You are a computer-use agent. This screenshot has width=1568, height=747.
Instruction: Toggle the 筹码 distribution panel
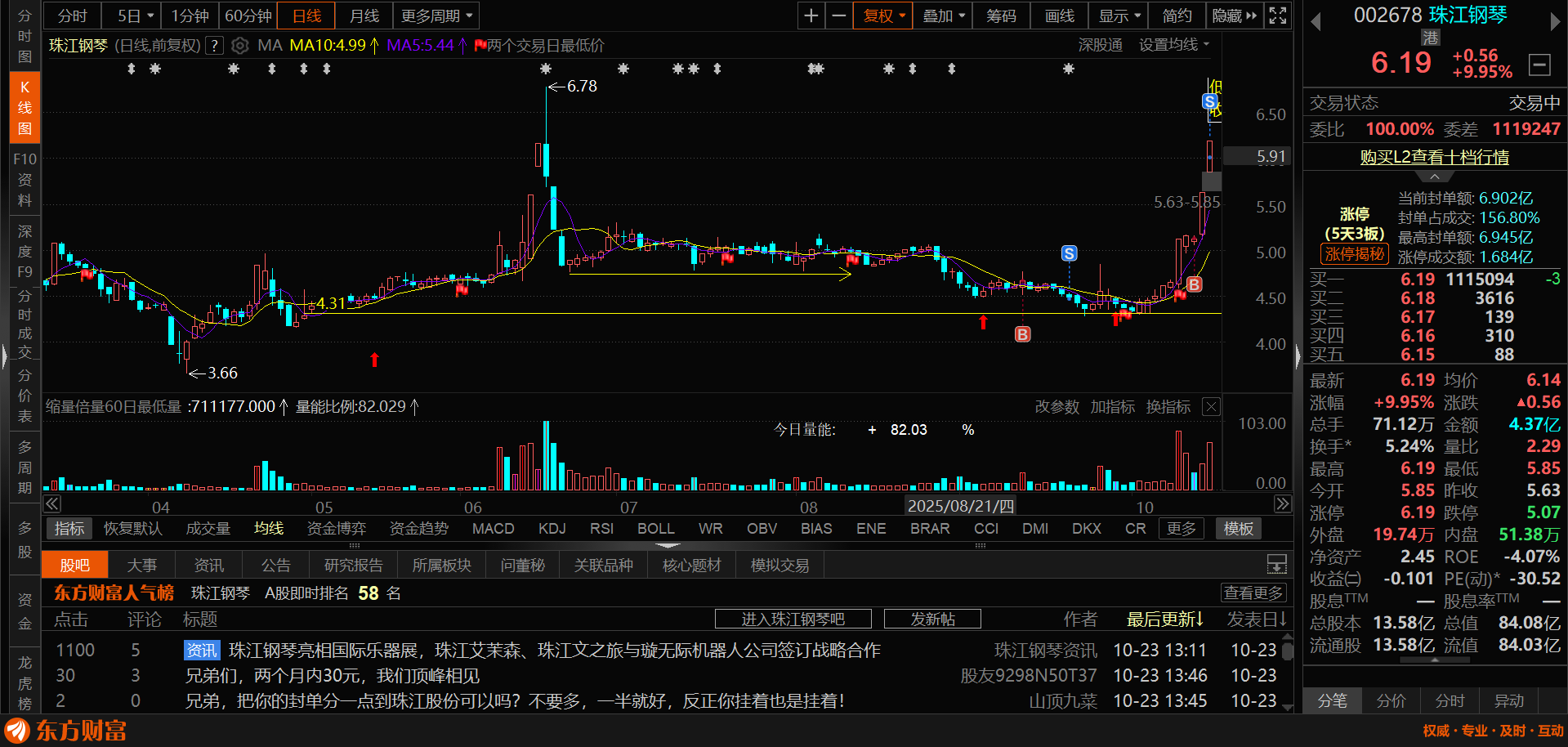(1001, 16)
